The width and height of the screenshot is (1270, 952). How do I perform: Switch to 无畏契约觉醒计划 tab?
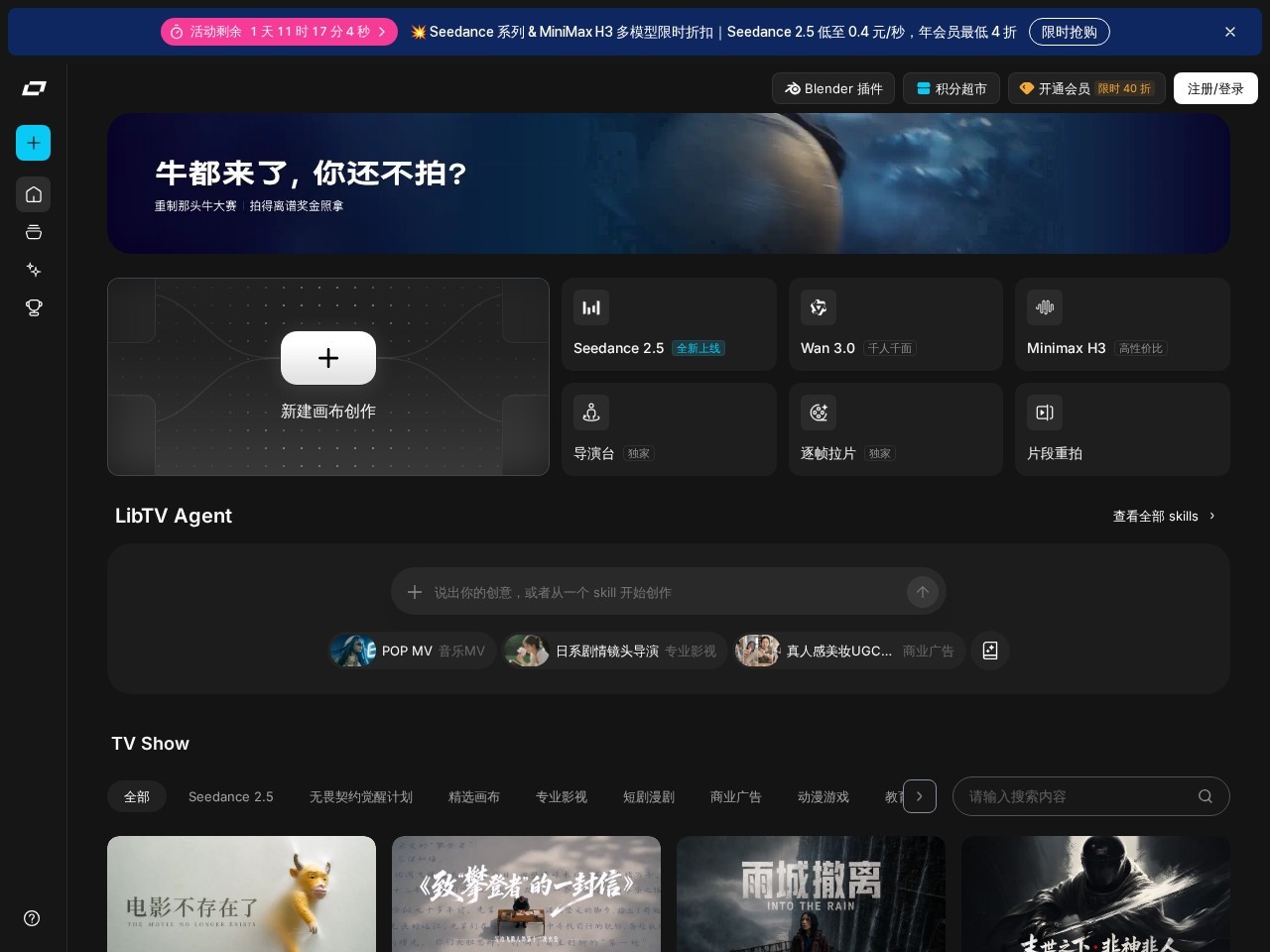pos(361,796)
